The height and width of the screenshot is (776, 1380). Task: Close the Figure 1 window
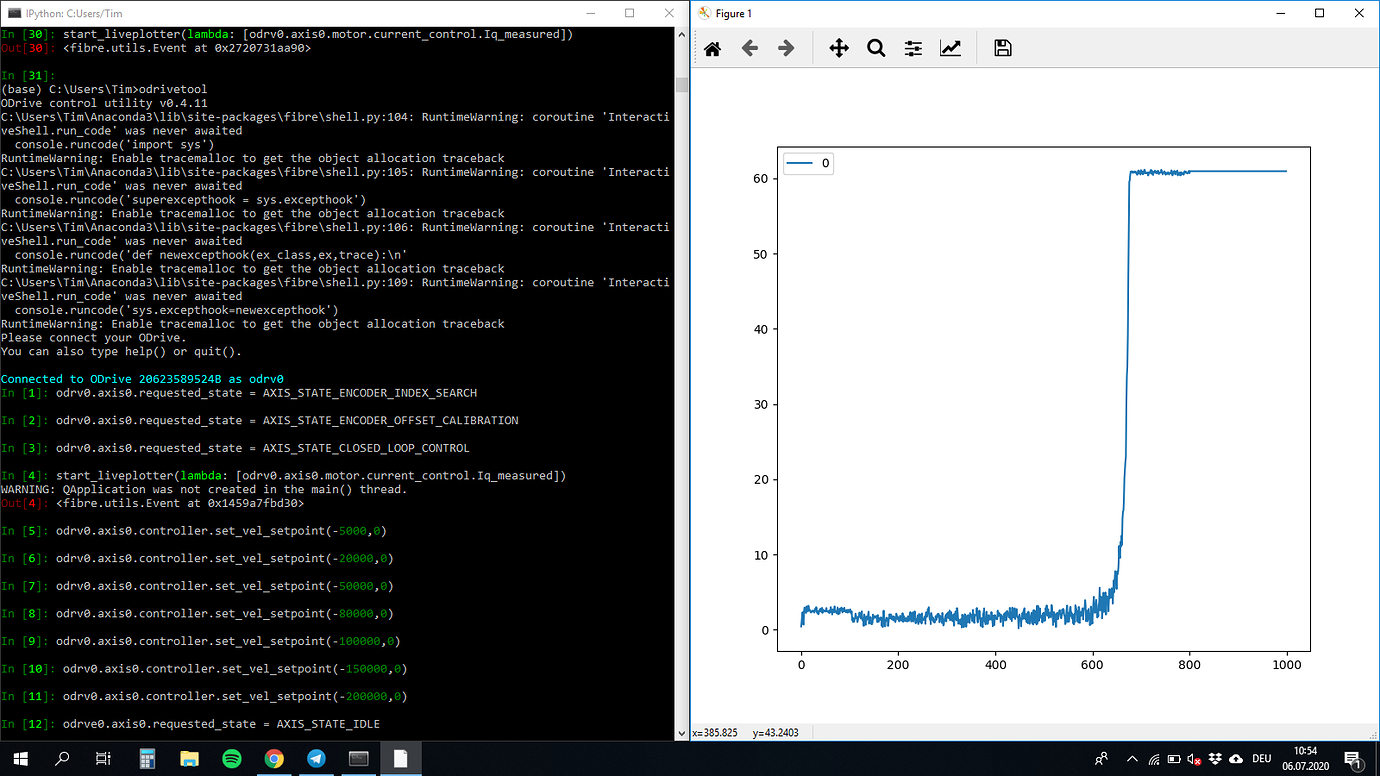[x=1360, y=13]
